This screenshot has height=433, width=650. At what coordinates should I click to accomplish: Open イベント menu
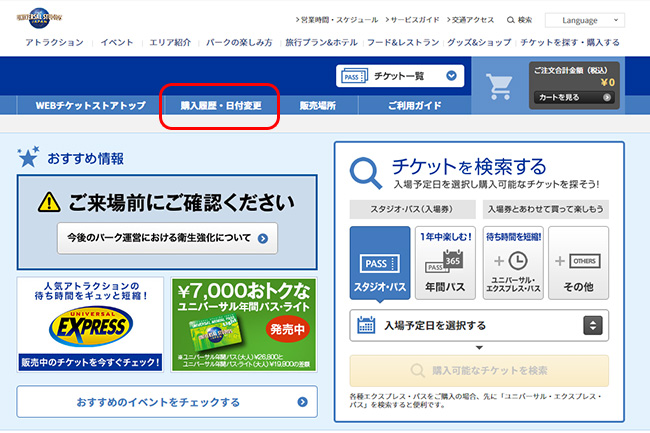point(117,43)
